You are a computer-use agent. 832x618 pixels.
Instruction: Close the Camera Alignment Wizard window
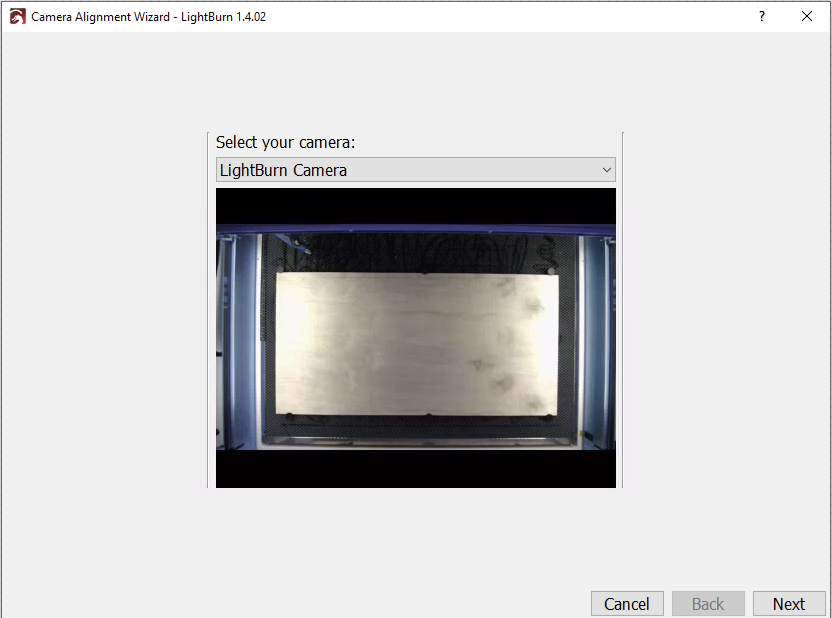coord(807,16)
